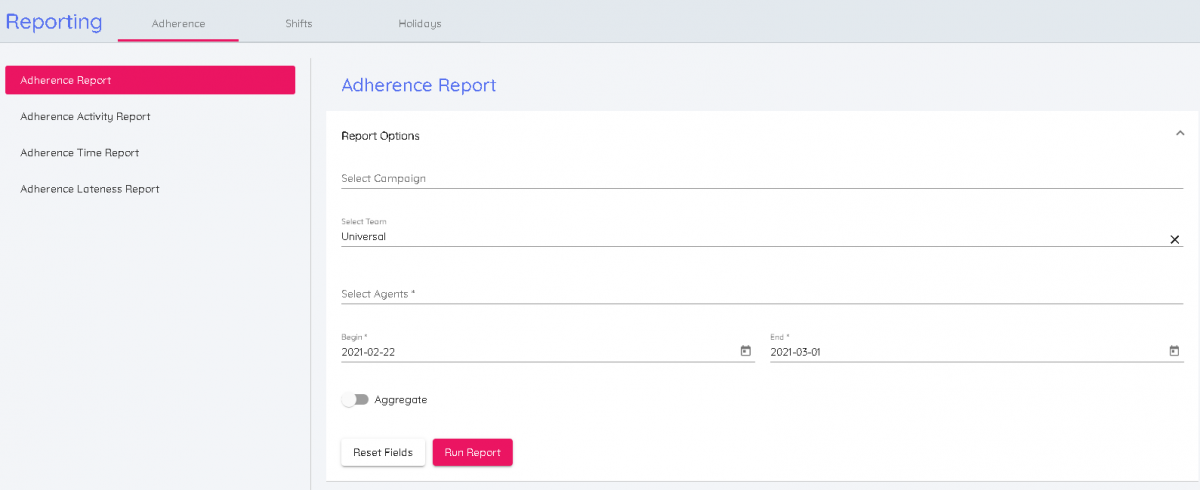Click the Reporting title in header

54,22
